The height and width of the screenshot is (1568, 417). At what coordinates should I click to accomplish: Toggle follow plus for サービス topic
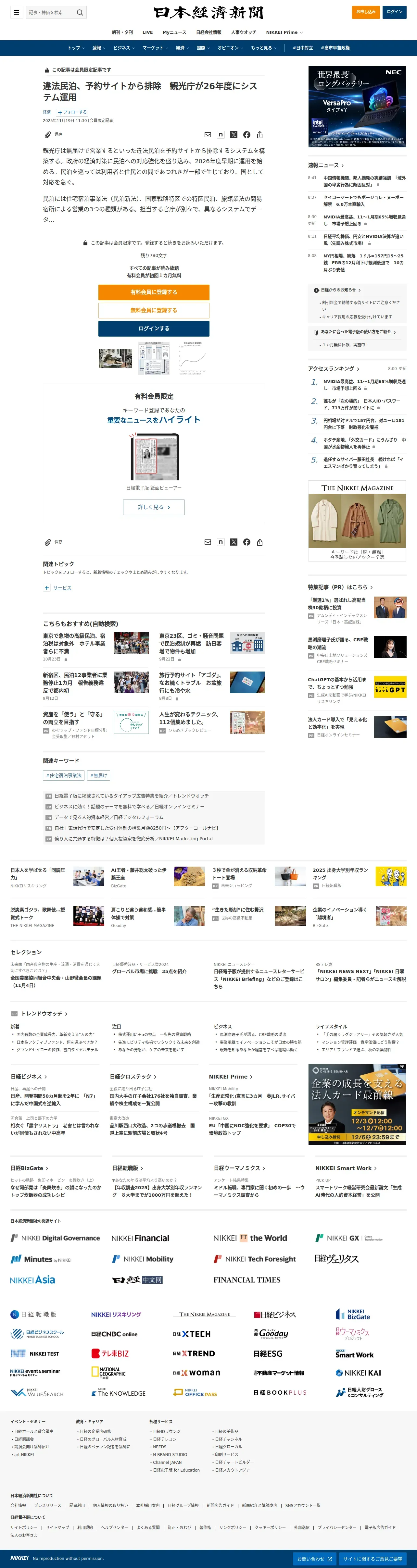(46, 588)
